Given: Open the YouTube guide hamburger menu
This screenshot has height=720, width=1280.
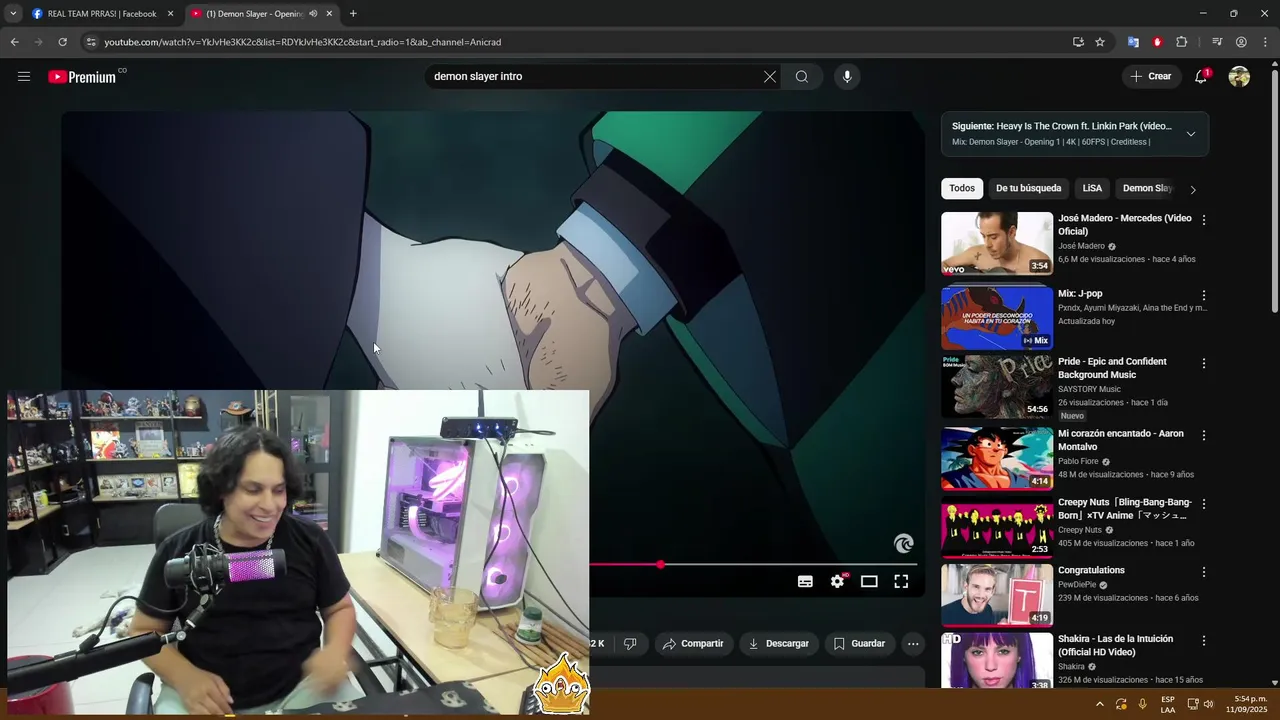Looking at the screenshot, I should tap(24, 76).
